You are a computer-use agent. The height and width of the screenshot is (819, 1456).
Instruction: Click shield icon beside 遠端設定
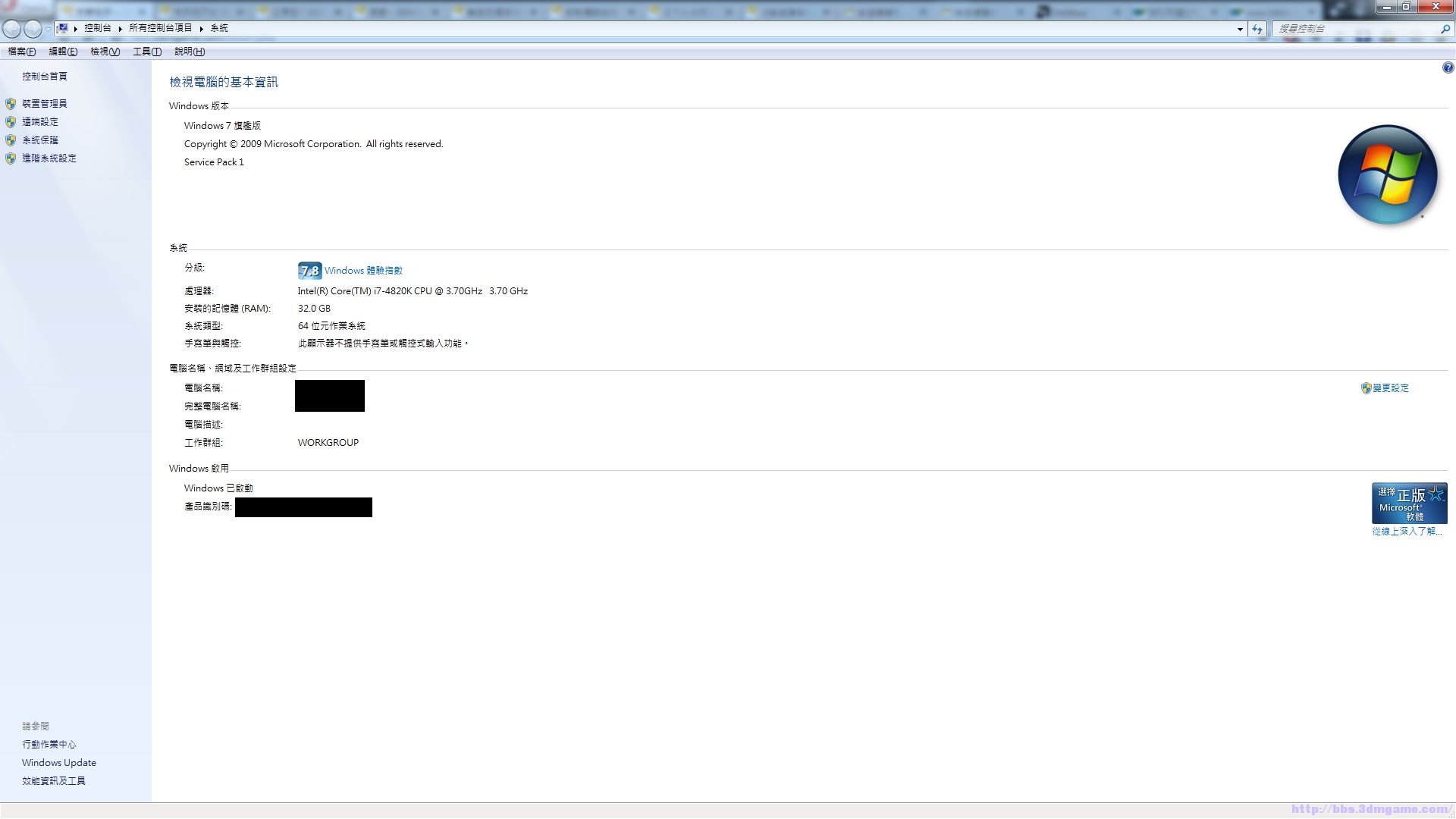11,122
